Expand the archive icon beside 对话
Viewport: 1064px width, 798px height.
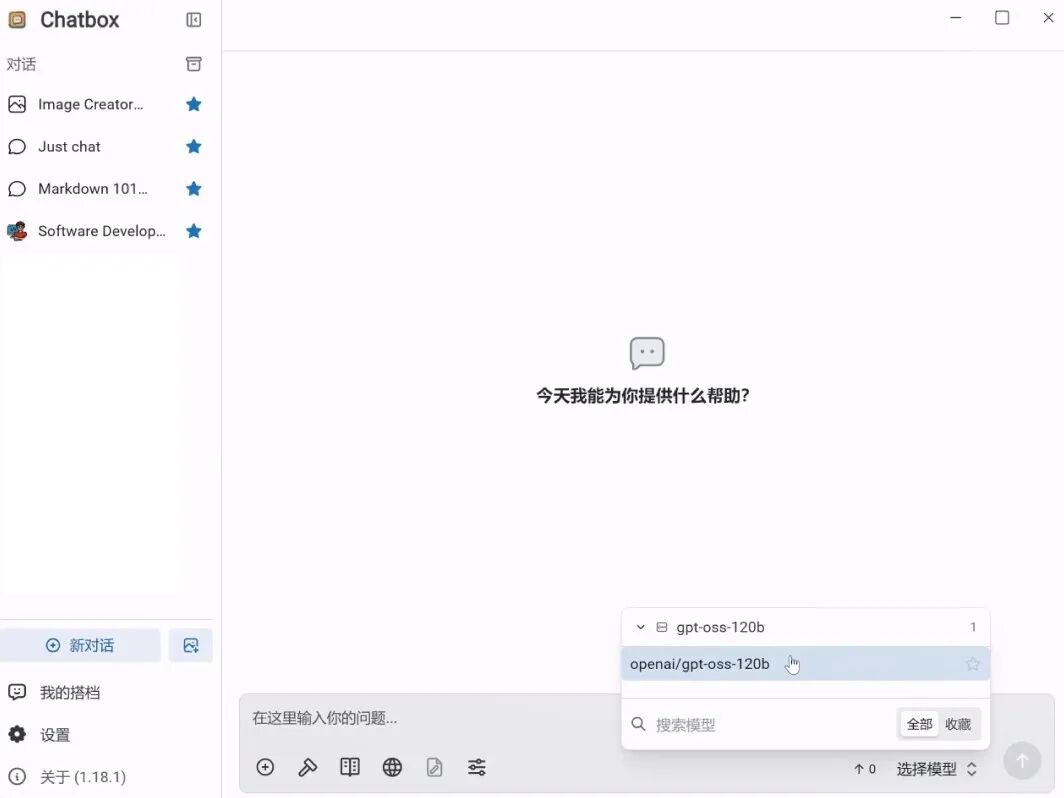click(193, 63)
